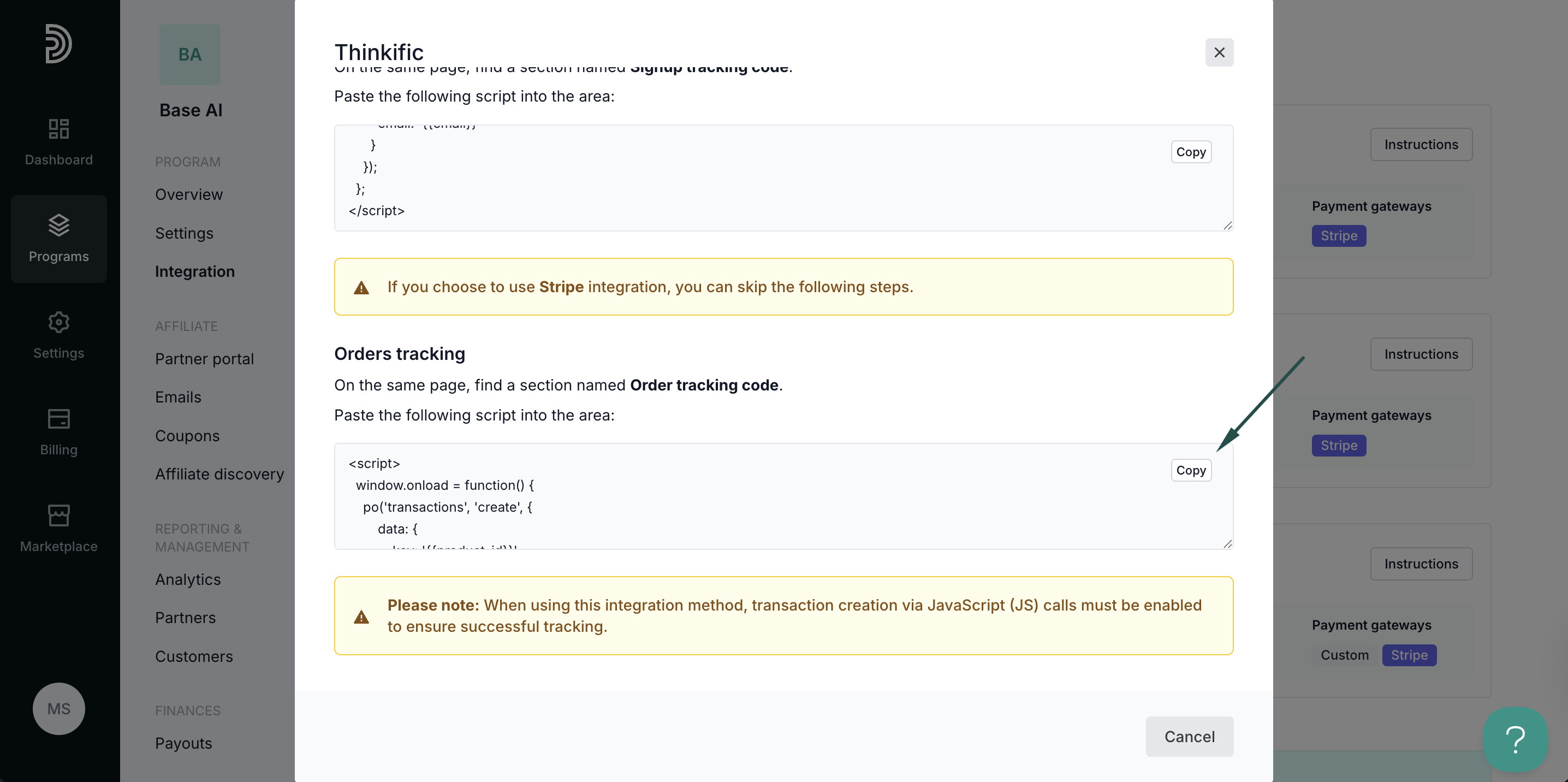Open Partner portal page

click(205, 359)
